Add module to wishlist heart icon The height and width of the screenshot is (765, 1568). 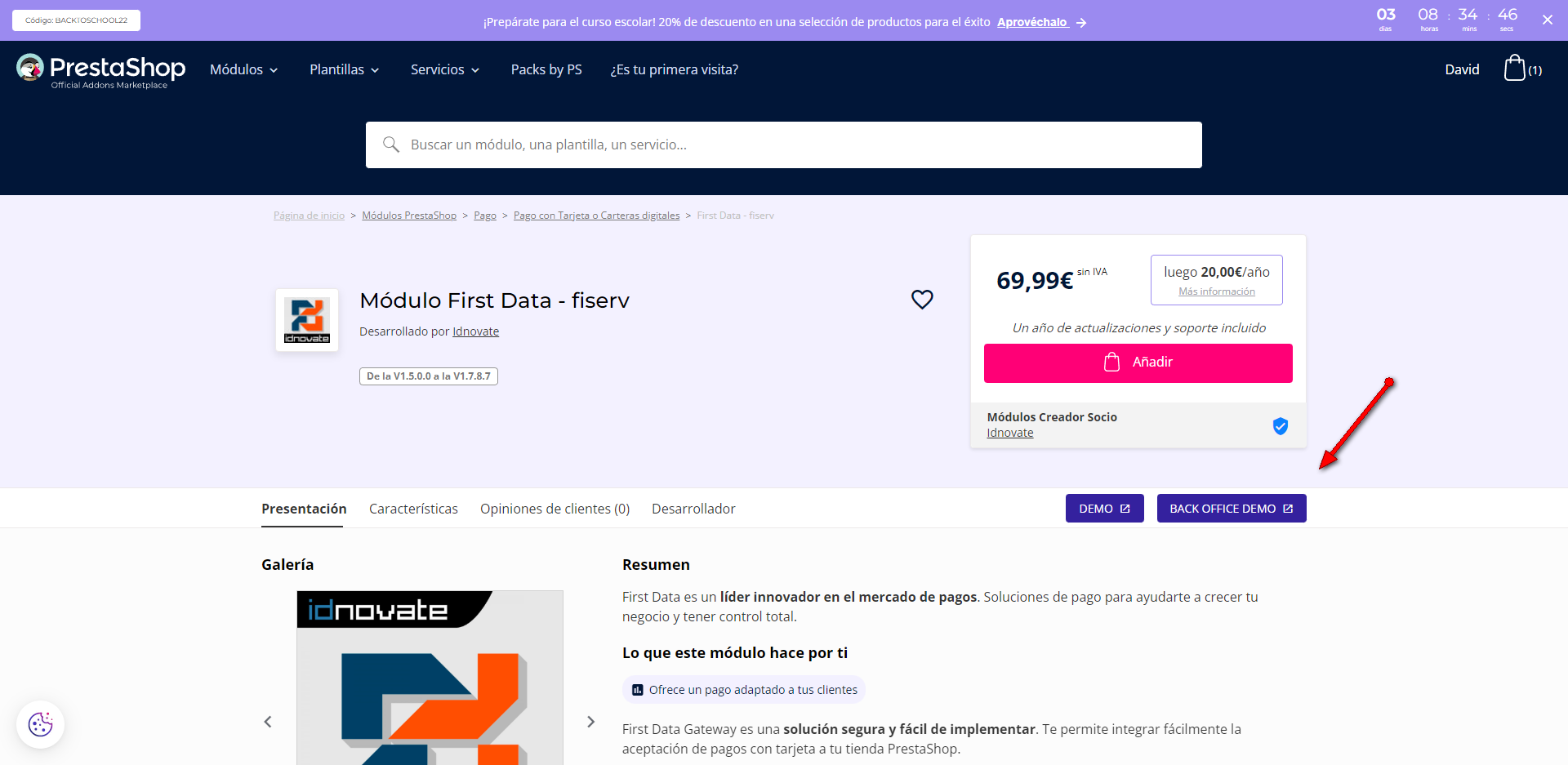click(x=922, y=300)
